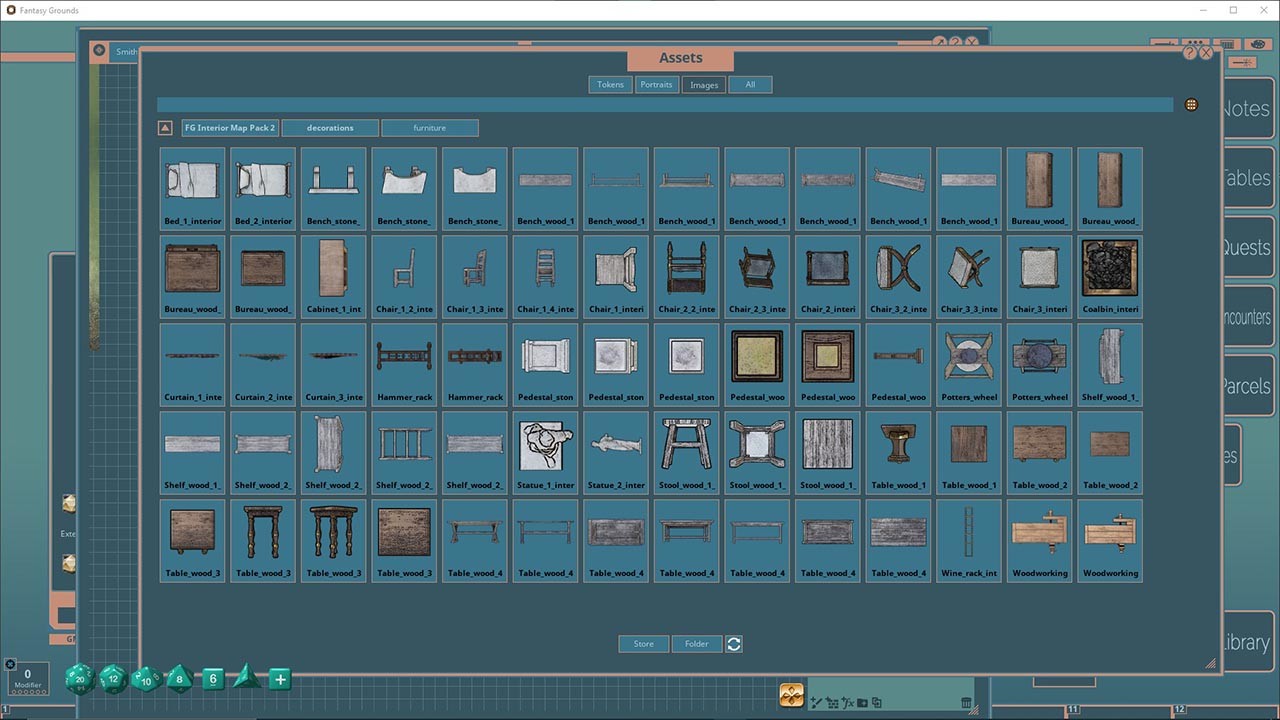The image size is (1280, 720).
Task: Navigate up a folder with the arrow button
Action: pyautogui.click(x=164, y=127)
